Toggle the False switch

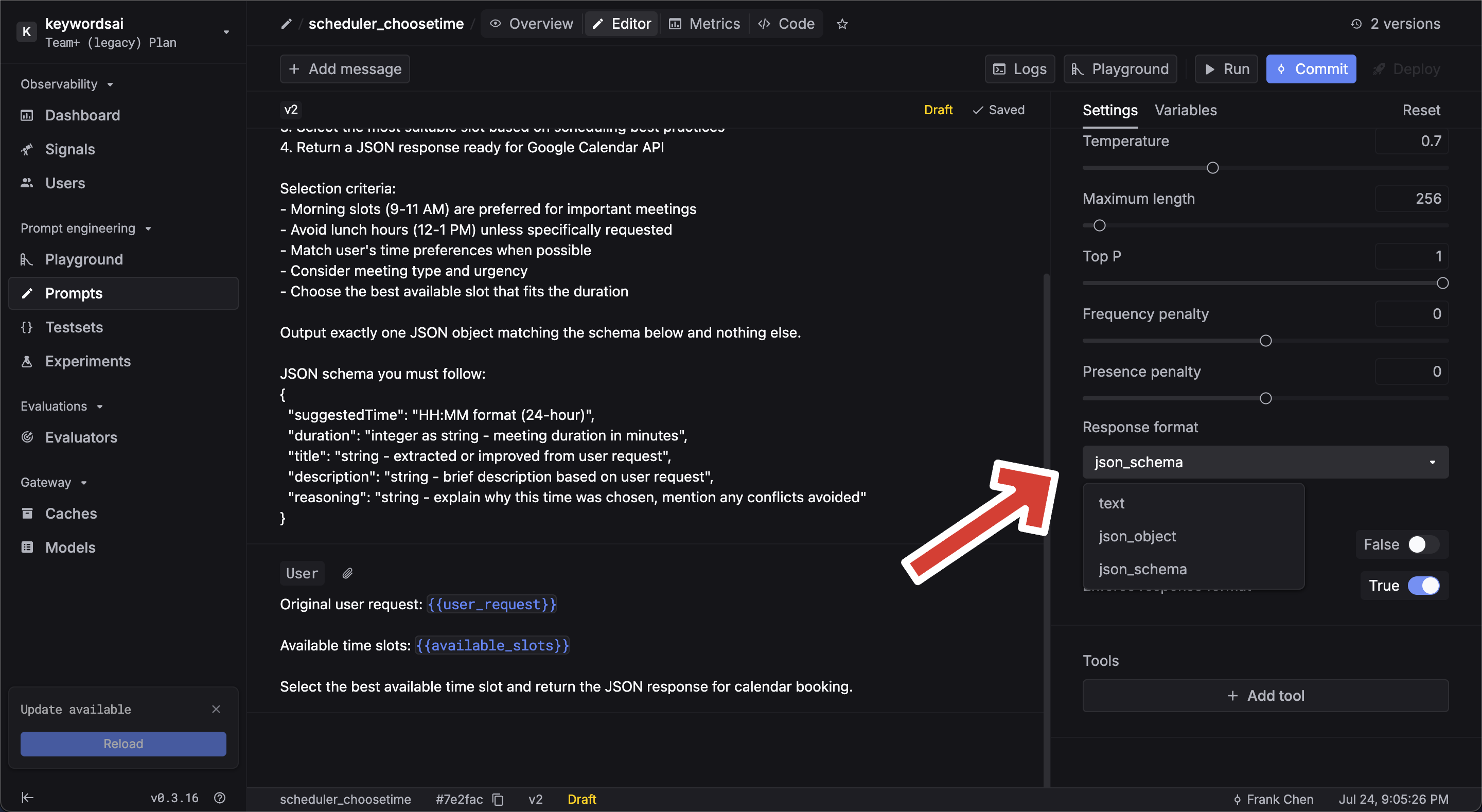(x=1423, y=544)
